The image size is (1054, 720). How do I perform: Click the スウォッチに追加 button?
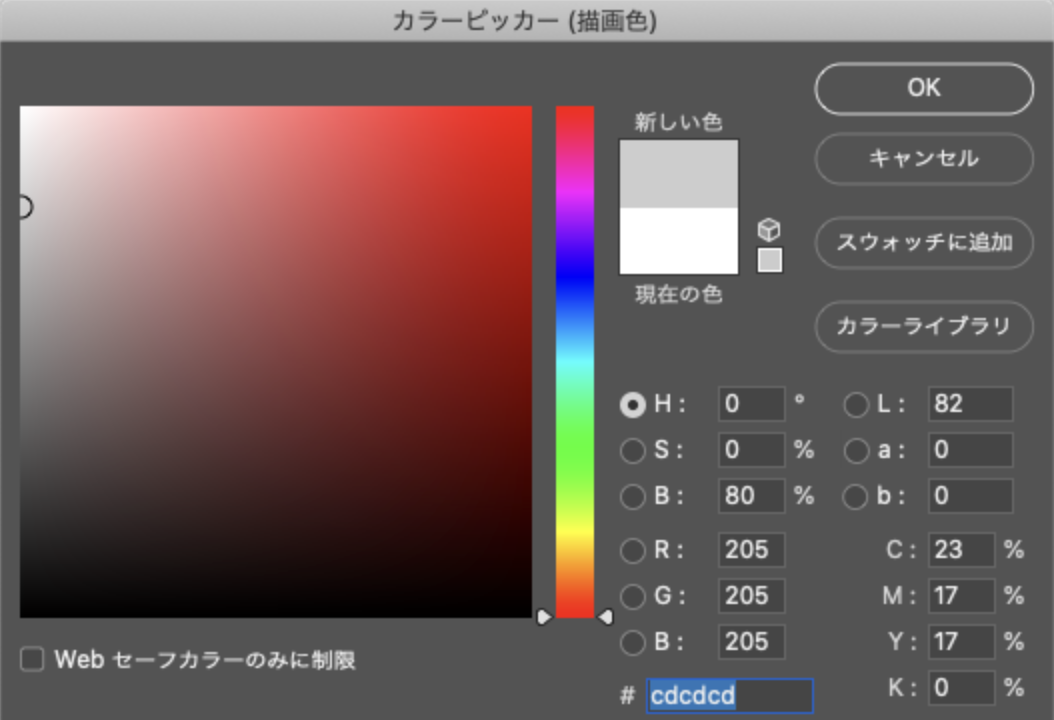(x=923, y=243)
